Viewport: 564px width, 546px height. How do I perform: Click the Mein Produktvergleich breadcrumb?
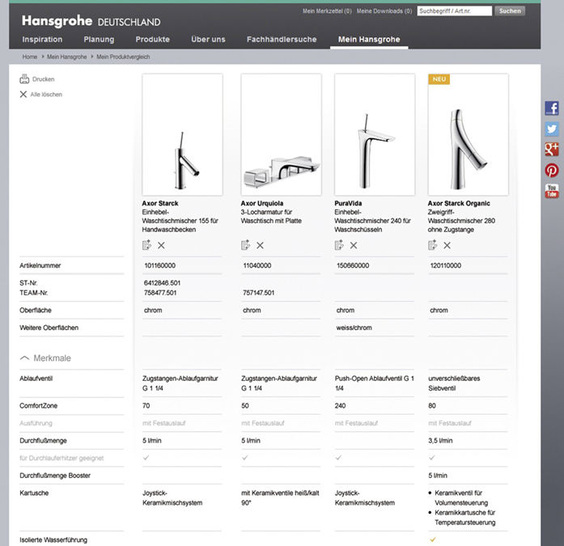(x=123, y=57)
